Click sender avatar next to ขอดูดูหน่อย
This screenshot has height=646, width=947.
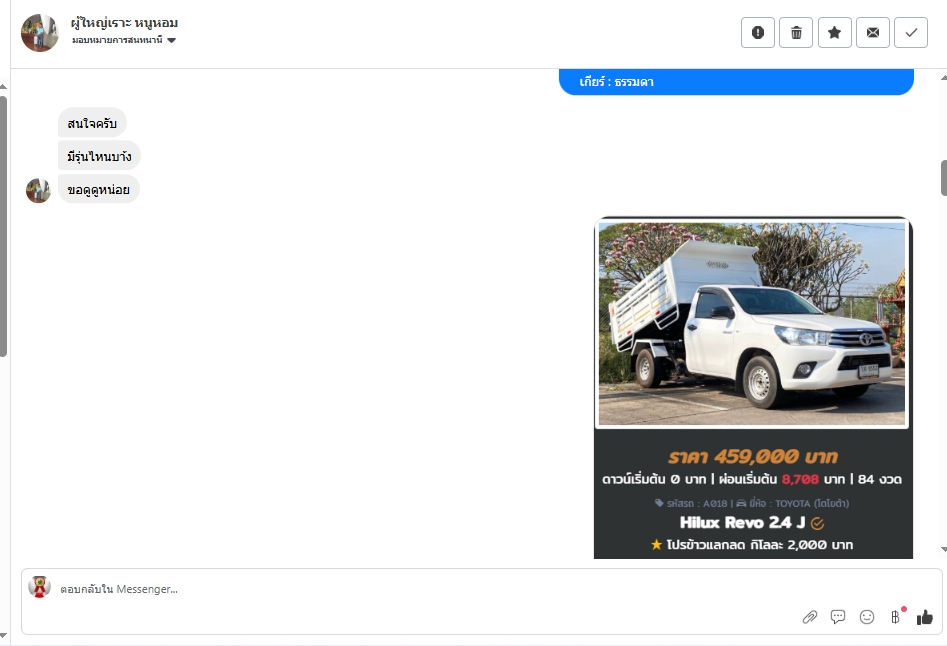(x=38, y=191)
